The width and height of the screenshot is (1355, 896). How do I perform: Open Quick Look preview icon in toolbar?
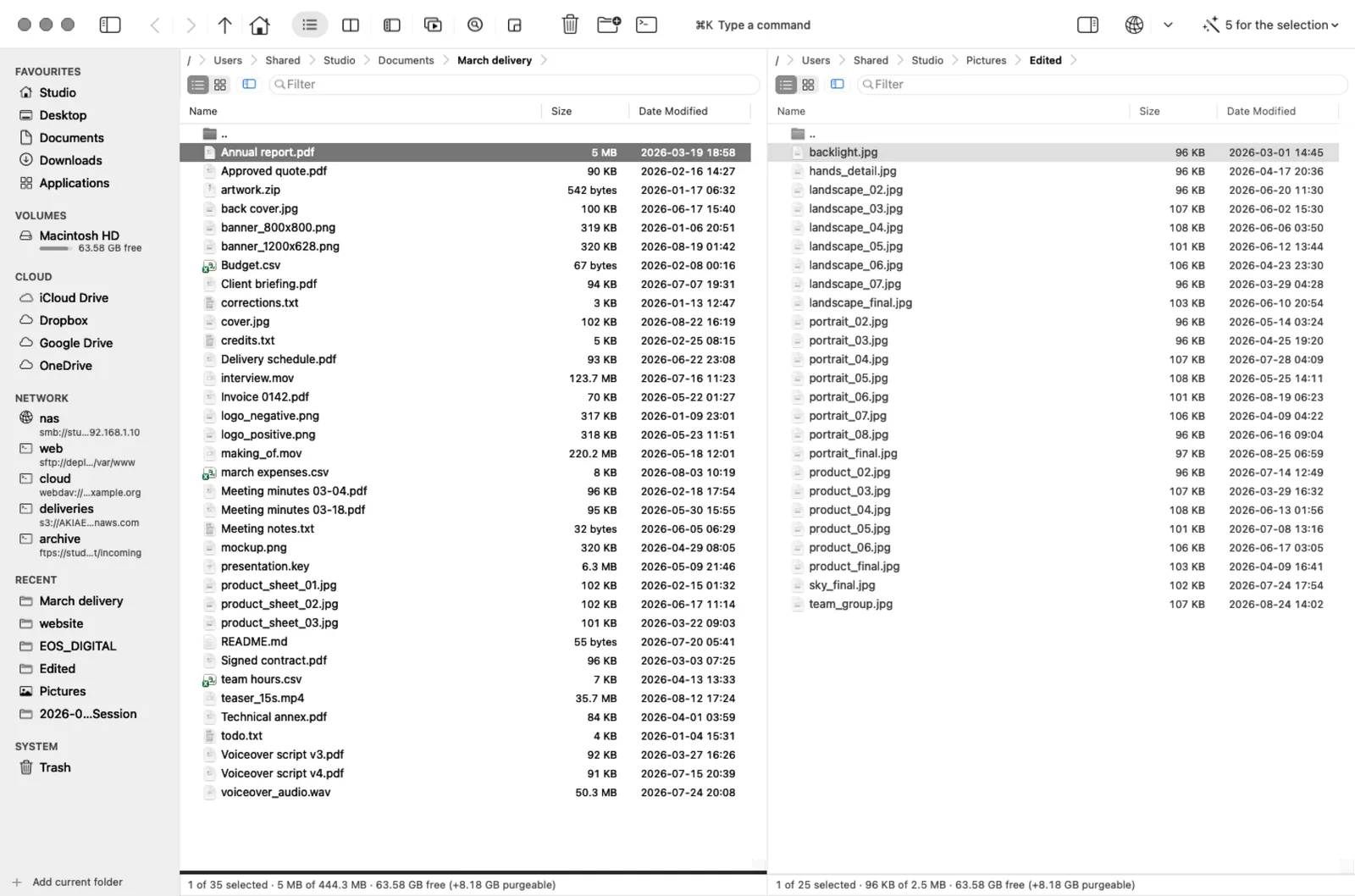[x=475, y=25]
